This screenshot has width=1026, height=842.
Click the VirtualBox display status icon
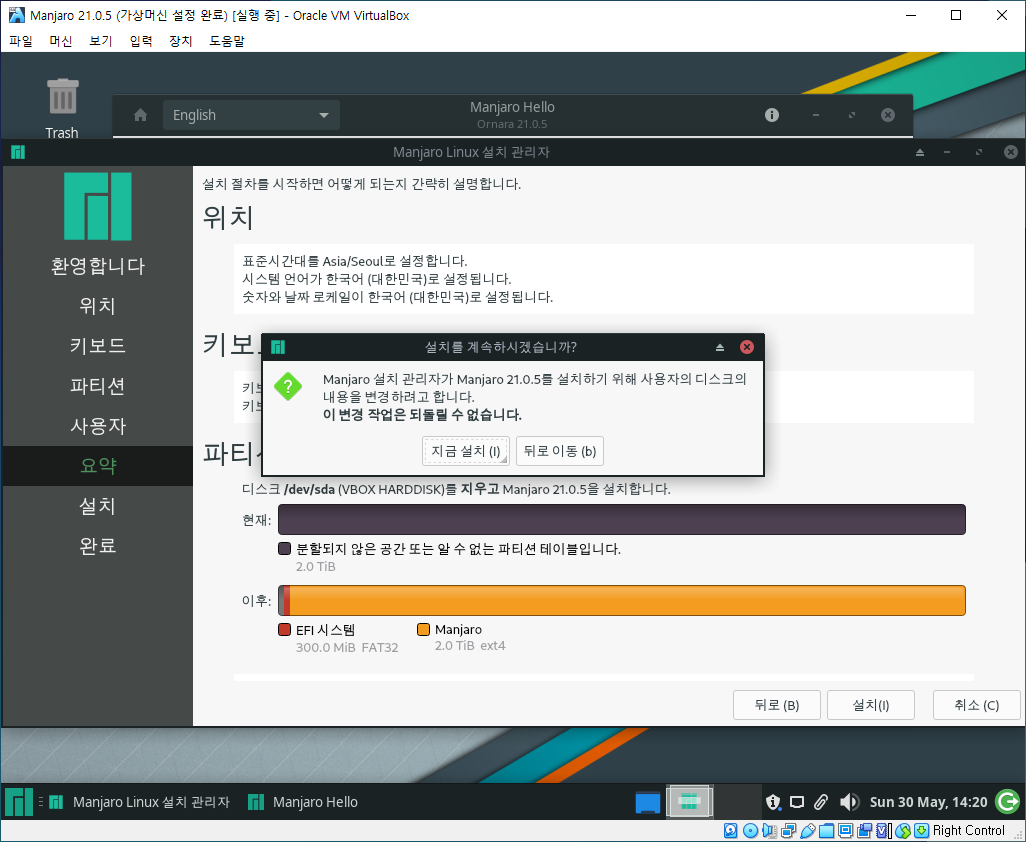tap(845, 831)
